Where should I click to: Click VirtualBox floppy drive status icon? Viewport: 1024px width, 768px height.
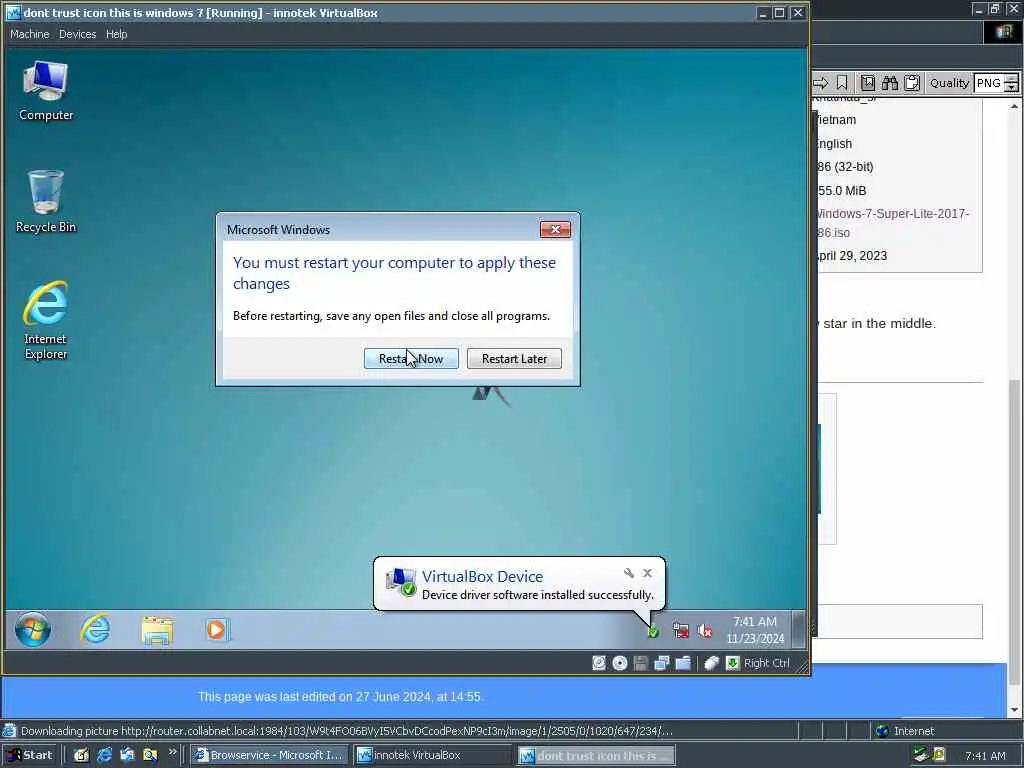[x=641, y=663]
